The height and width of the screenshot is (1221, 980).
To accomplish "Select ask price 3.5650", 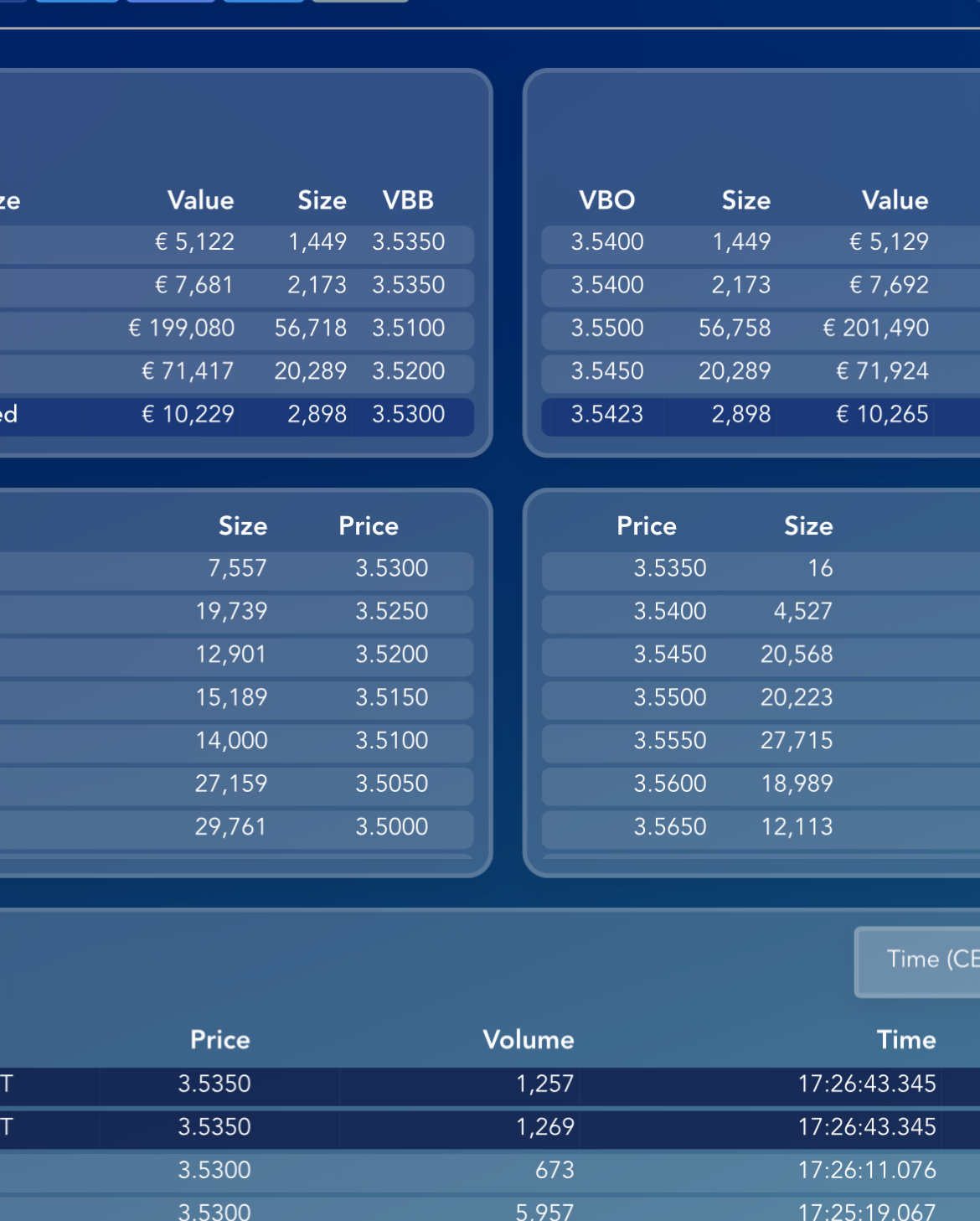I will (670, 827).
